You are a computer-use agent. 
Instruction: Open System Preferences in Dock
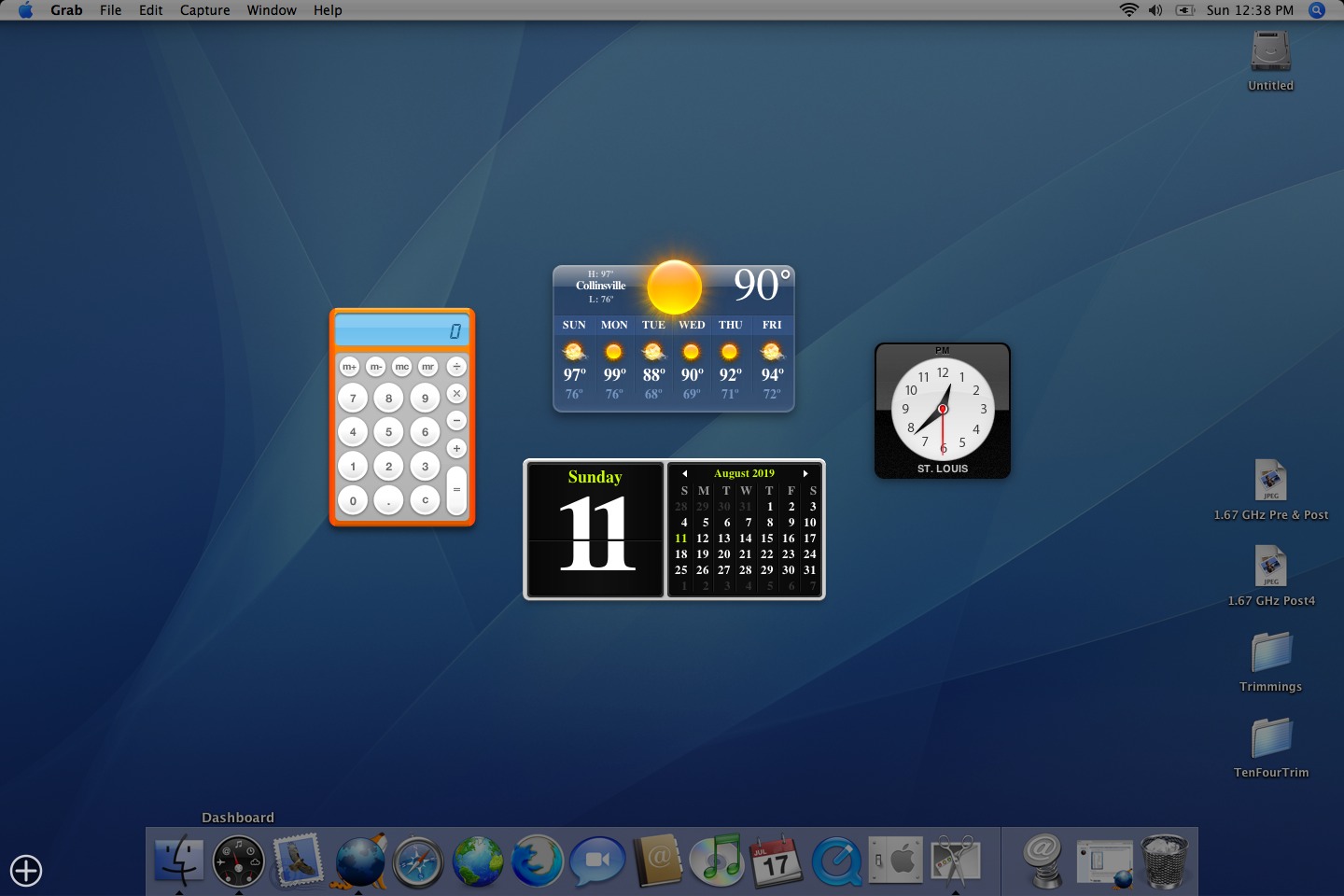(896, 860)
